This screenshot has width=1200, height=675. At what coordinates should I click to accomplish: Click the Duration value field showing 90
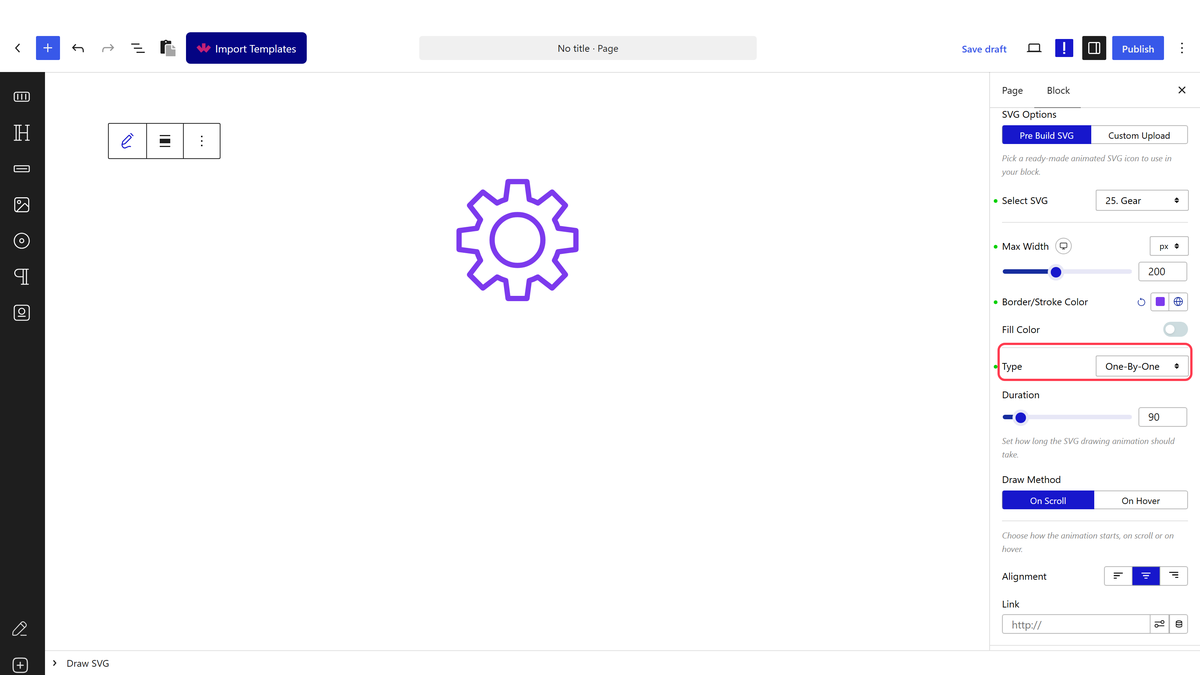point(1163,417)
